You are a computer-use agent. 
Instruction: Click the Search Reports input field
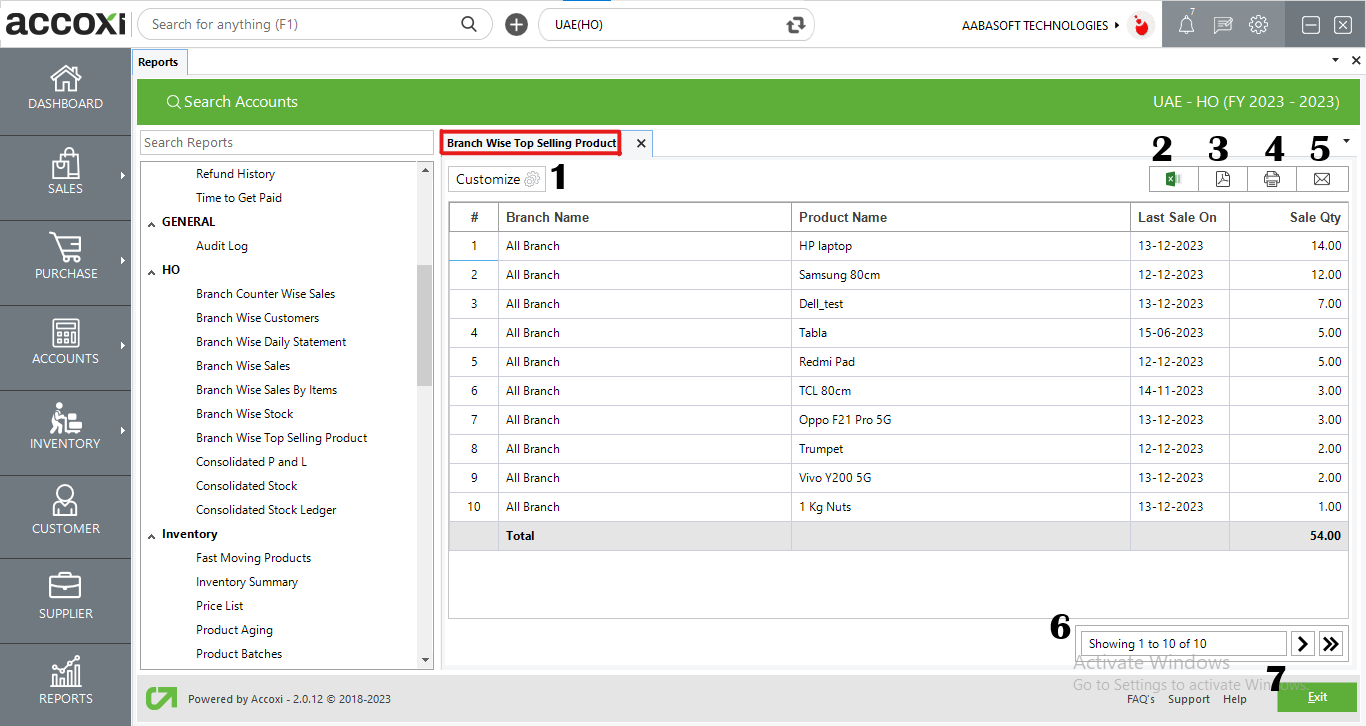coord(286,143)
